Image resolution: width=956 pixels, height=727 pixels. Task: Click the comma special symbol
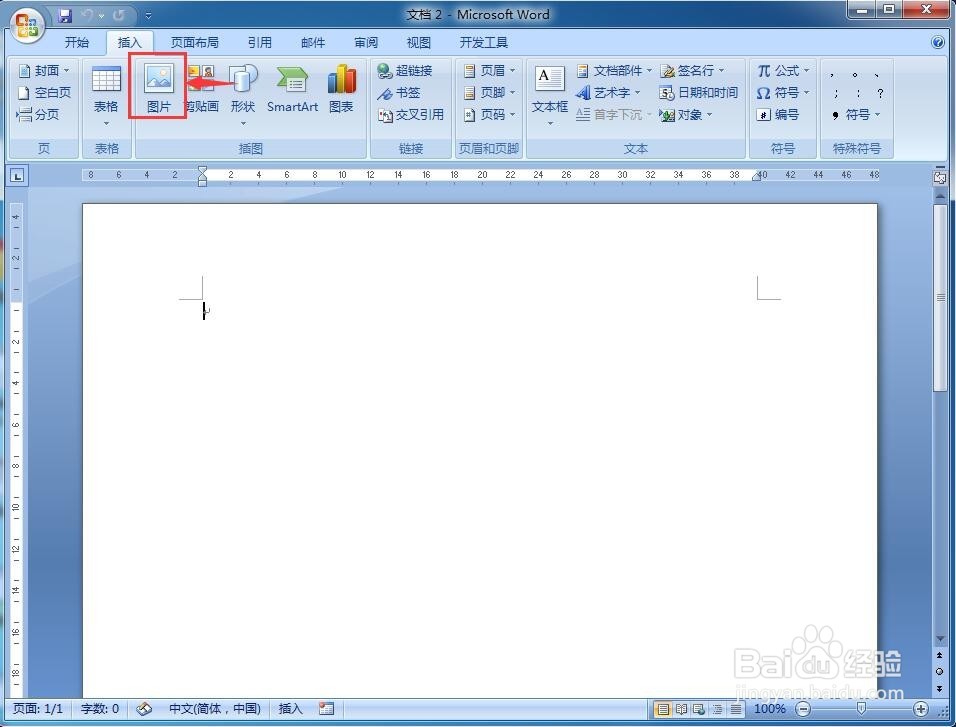(x=832, y=75)
